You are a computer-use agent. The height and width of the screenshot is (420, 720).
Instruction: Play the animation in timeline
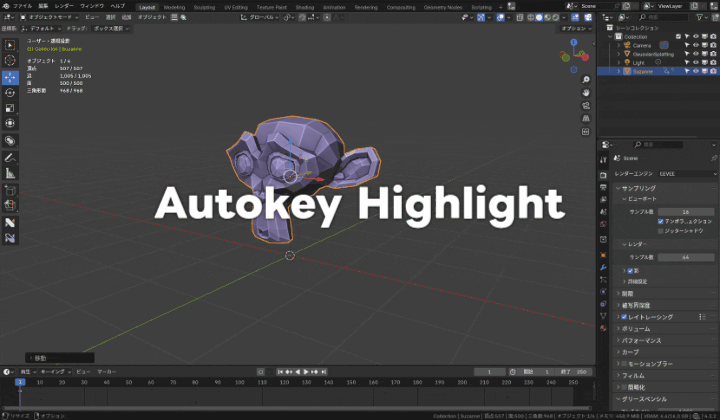coord(306,372)
